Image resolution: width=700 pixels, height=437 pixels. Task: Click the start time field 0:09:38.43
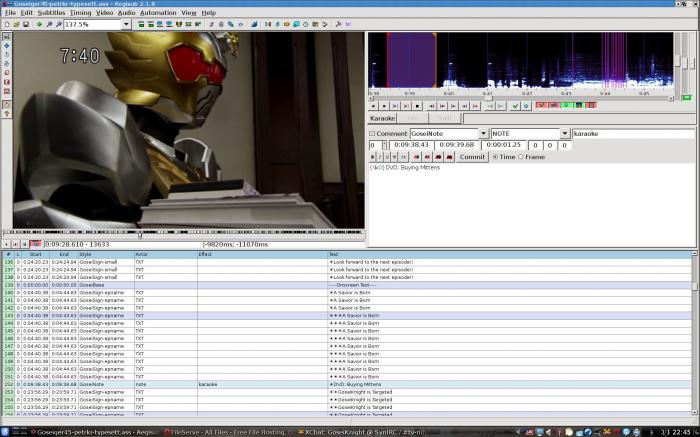(x=411, y=145)
